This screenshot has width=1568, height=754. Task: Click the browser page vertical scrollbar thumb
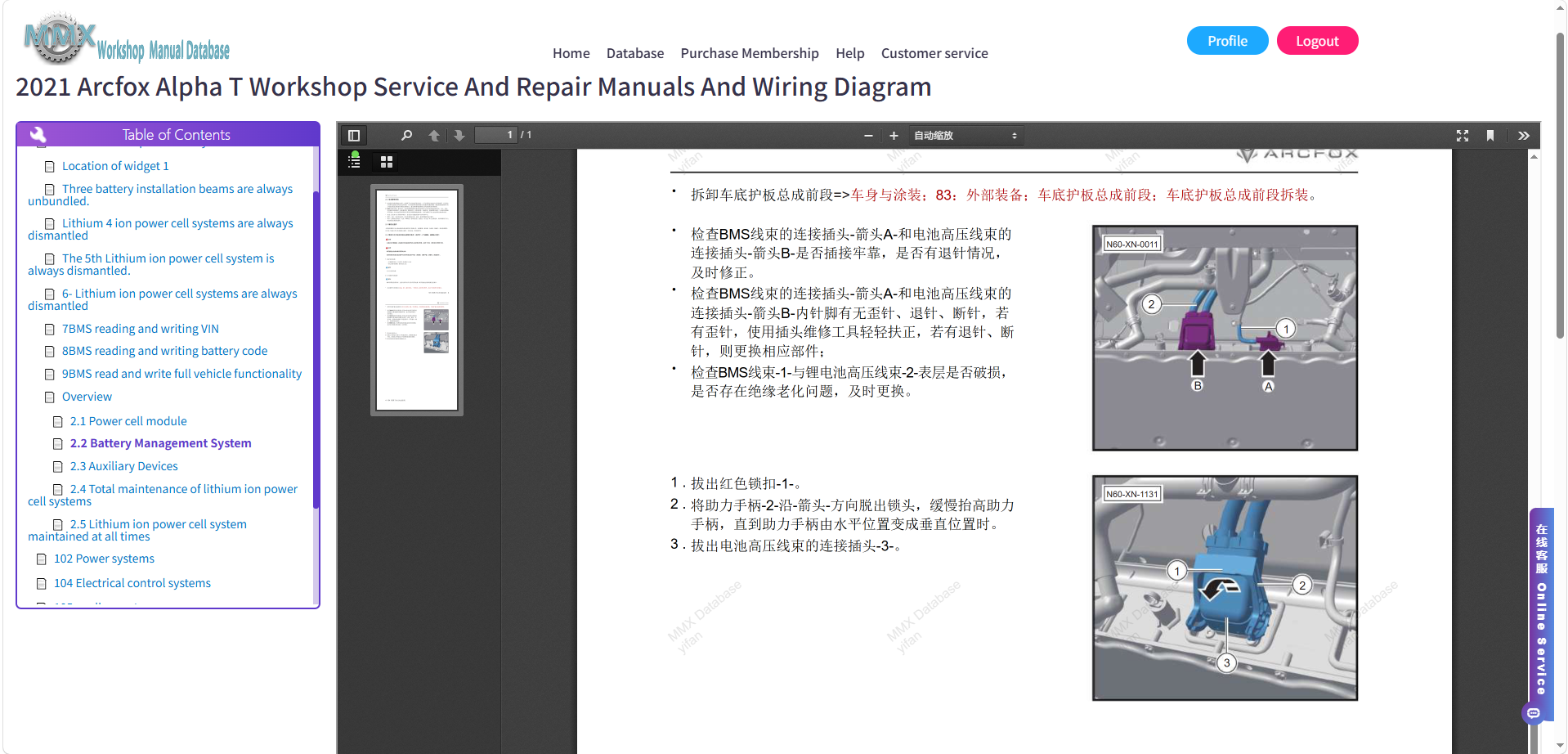(x=1560, y=185)
